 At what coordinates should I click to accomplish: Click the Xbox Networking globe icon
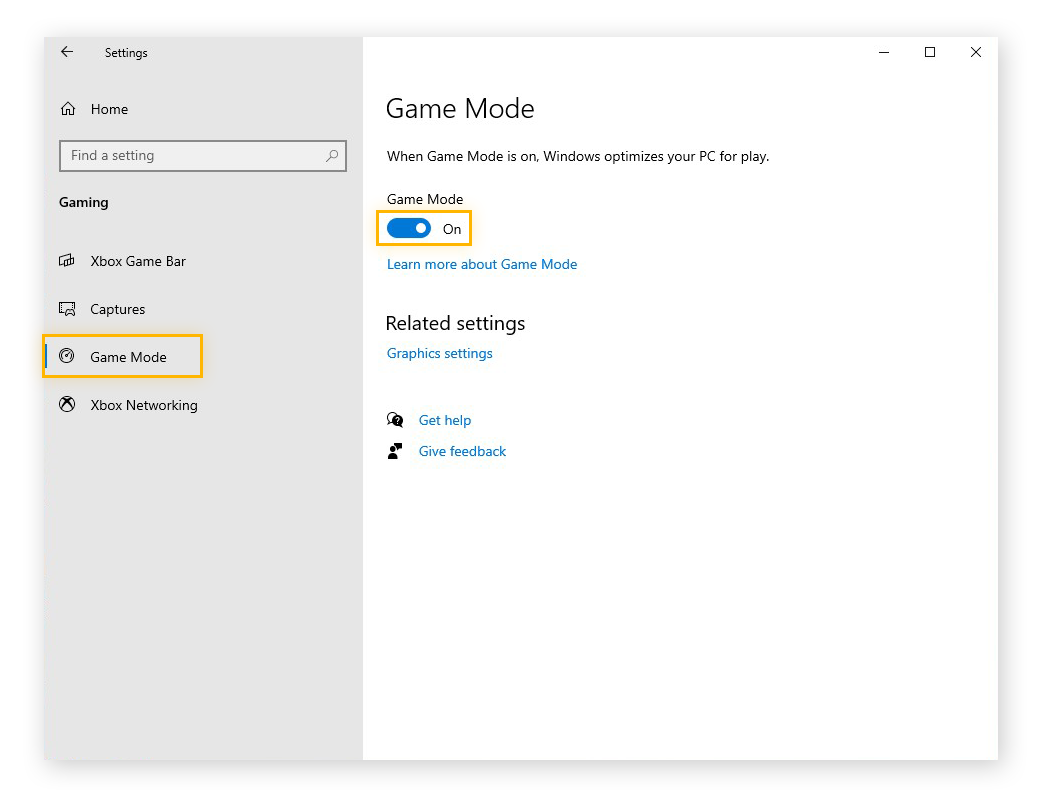67,404
